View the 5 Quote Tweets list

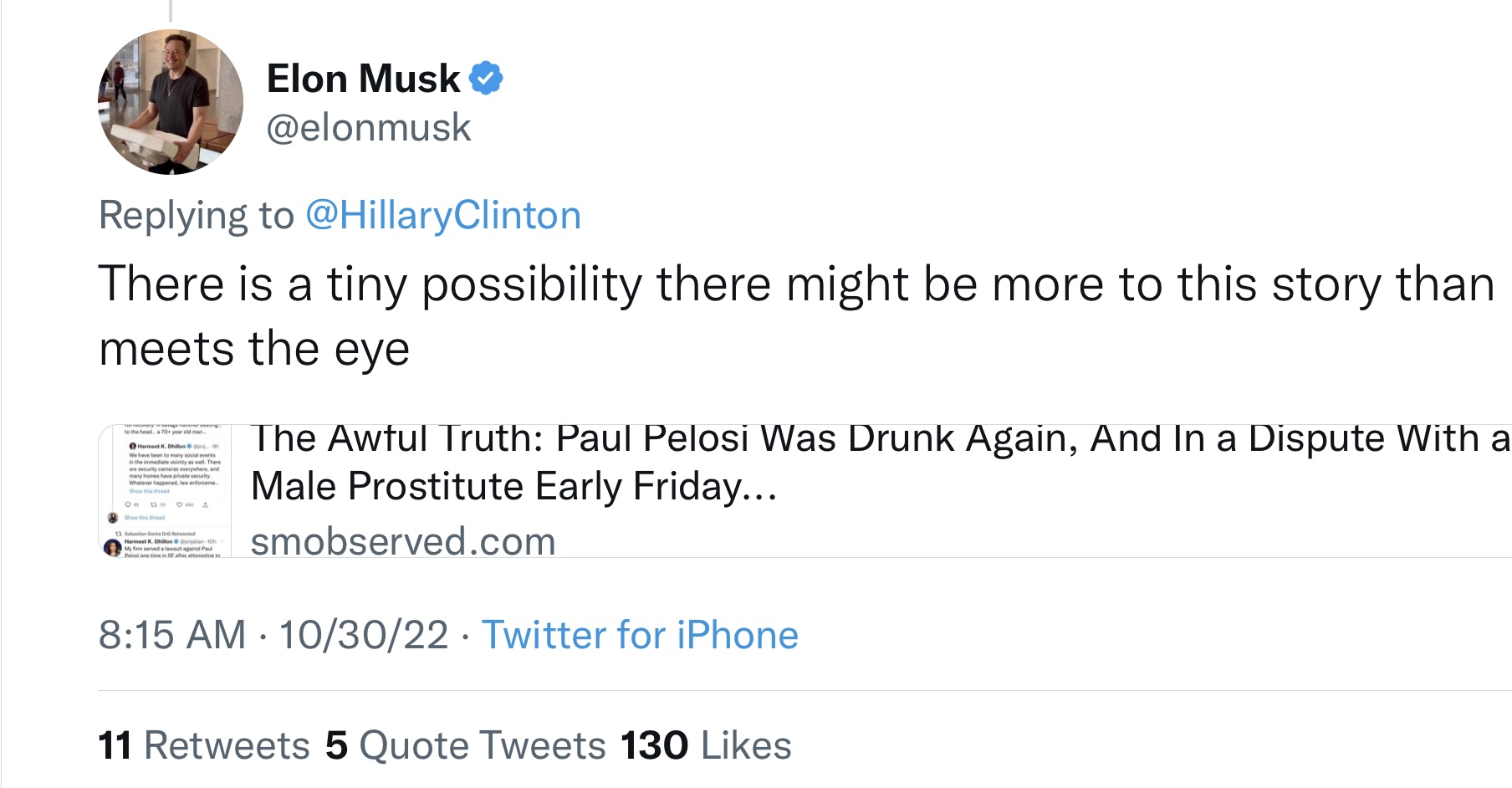pos(466,745)
